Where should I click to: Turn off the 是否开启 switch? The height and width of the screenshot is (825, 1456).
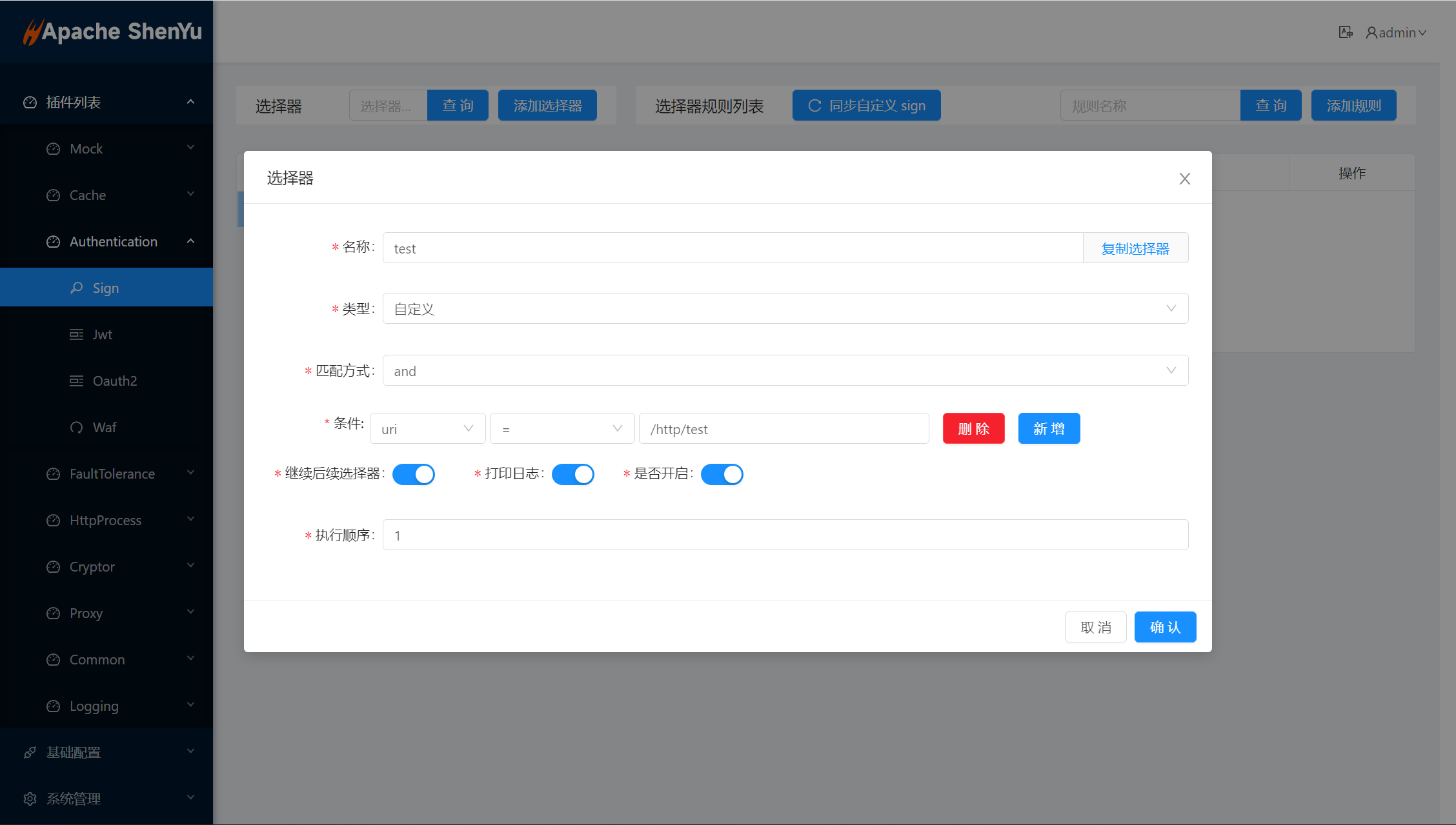(722, 474)
